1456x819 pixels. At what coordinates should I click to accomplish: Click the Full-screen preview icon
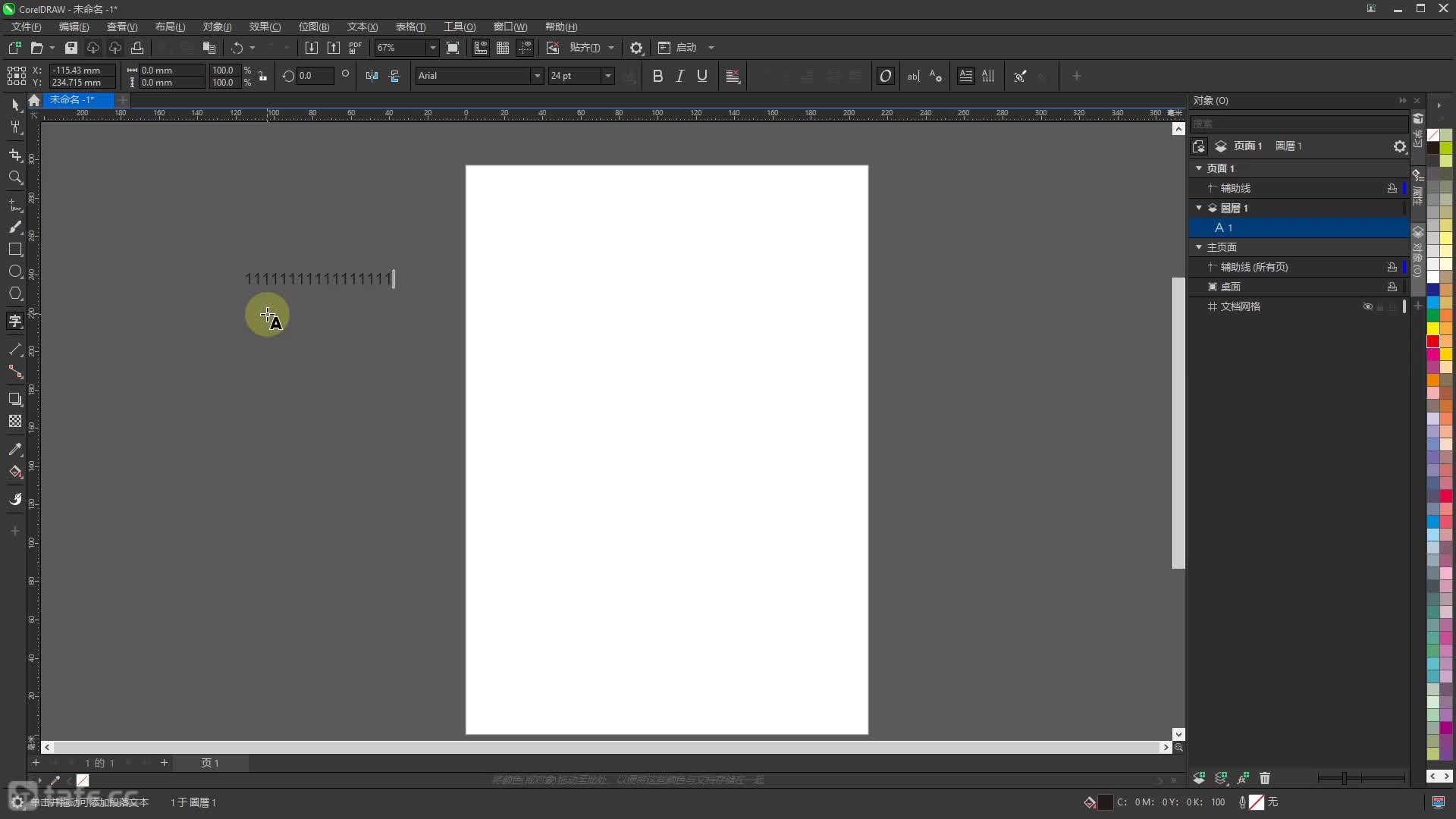point(453,48)
